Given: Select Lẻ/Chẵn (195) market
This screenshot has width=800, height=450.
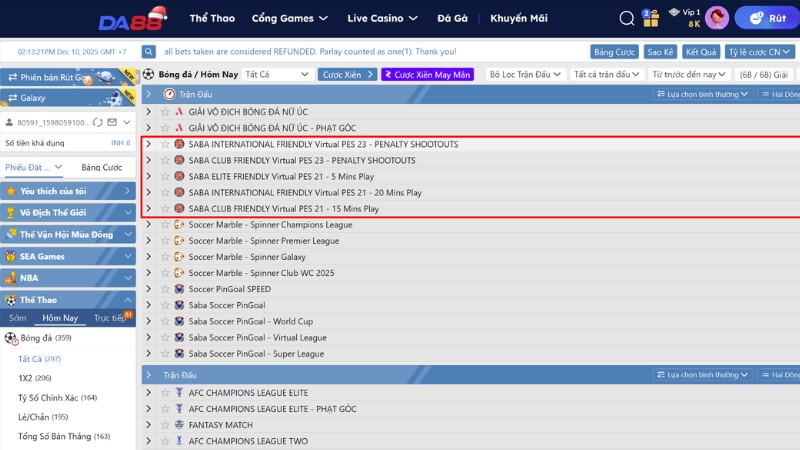Looking at the screenshot, I should (x=43, y=417).
